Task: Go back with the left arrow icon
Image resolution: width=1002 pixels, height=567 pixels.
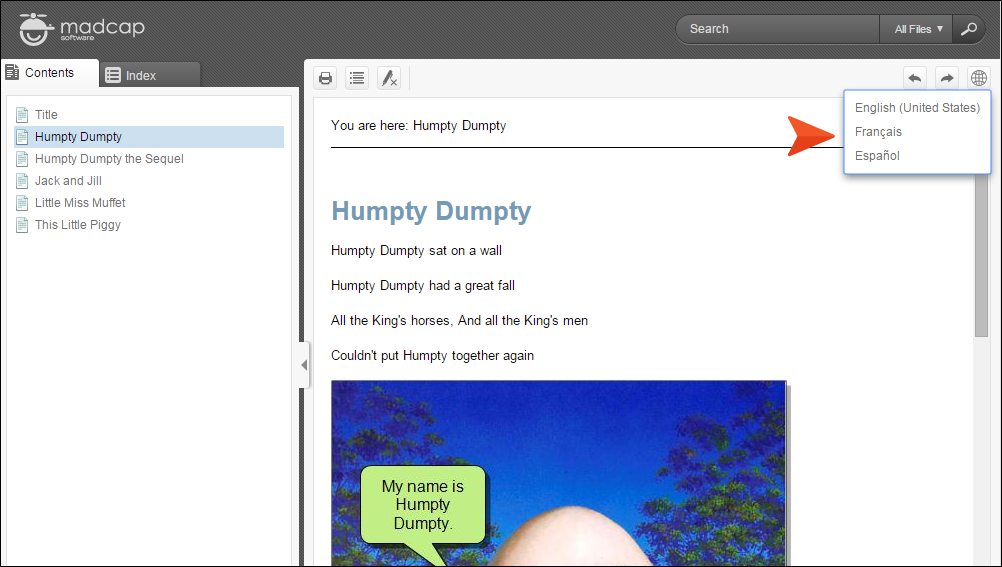Action: point(915,78)
